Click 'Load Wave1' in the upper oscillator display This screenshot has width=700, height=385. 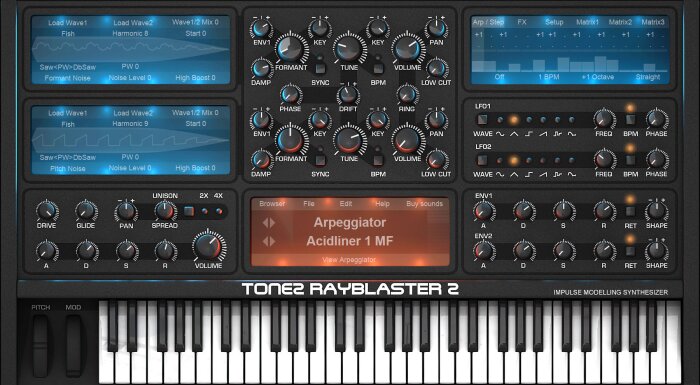pos(68,23)
